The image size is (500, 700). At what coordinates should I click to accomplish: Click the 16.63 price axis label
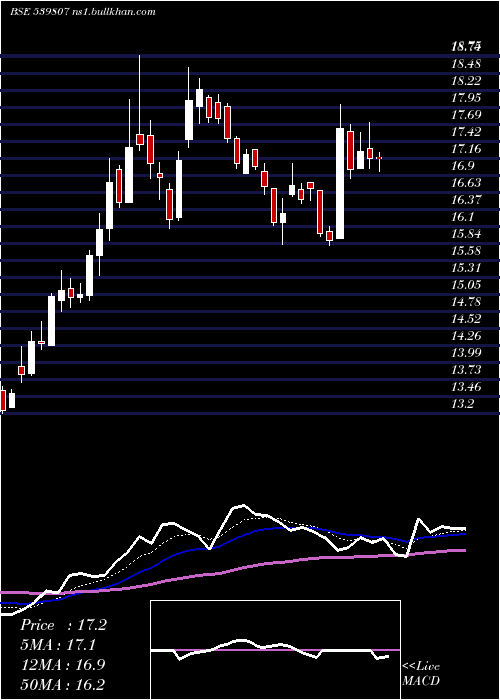click(x=466, y=183)
